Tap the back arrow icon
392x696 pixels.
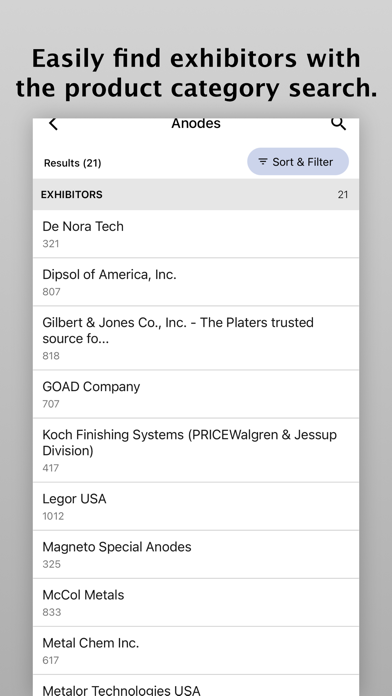tap(53, 124)
